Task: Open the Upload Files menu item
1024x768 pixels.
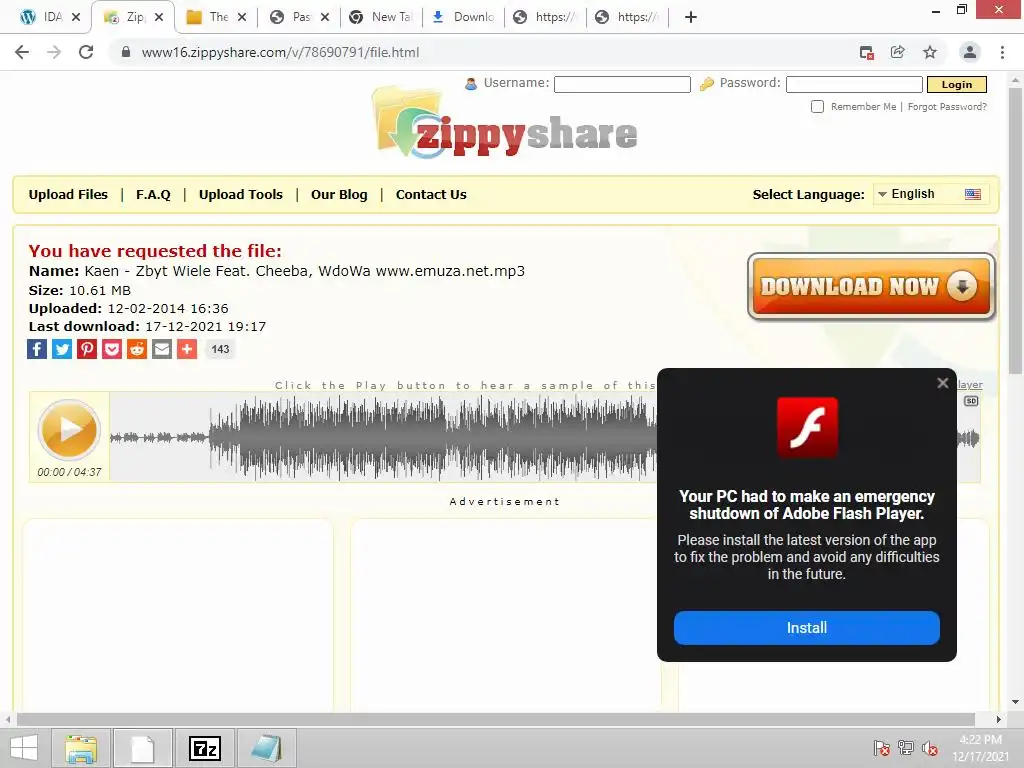Action: click(68, 195)
